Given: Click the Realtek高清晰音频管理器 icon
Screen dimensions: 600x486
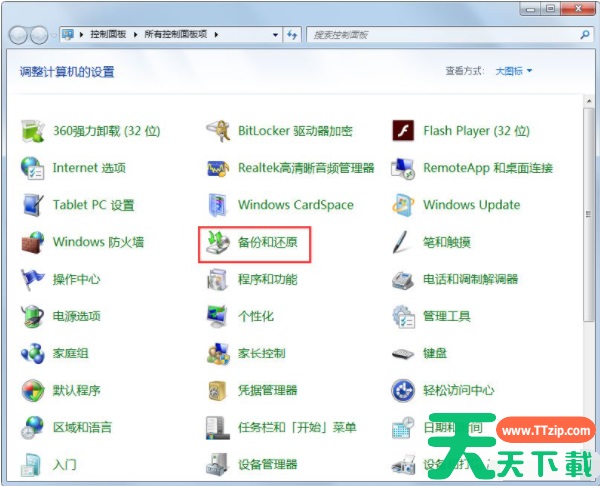Looking at the screenshot, I should point(219,168).
